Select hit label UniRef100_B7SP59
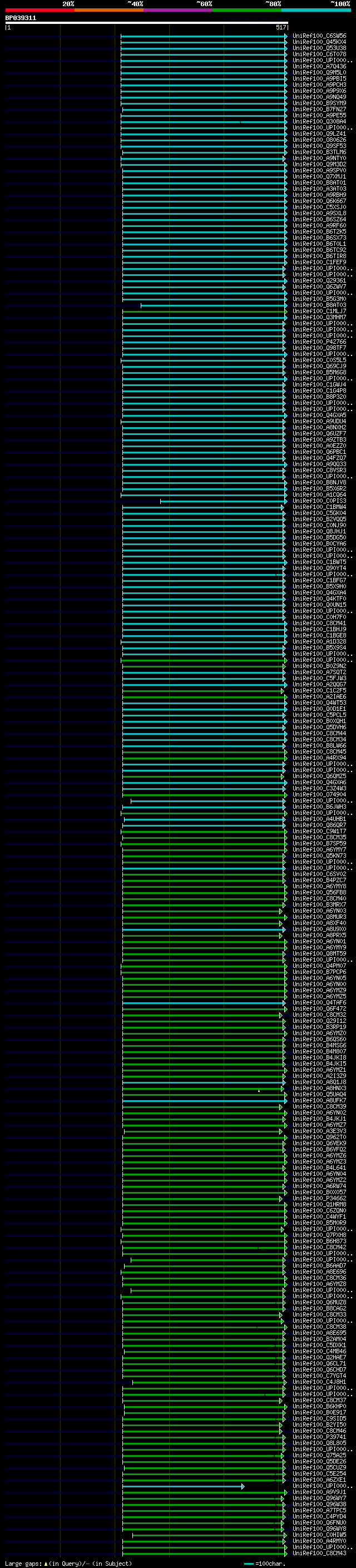This screenshot has height=1568, width=356. coord(319,844)
